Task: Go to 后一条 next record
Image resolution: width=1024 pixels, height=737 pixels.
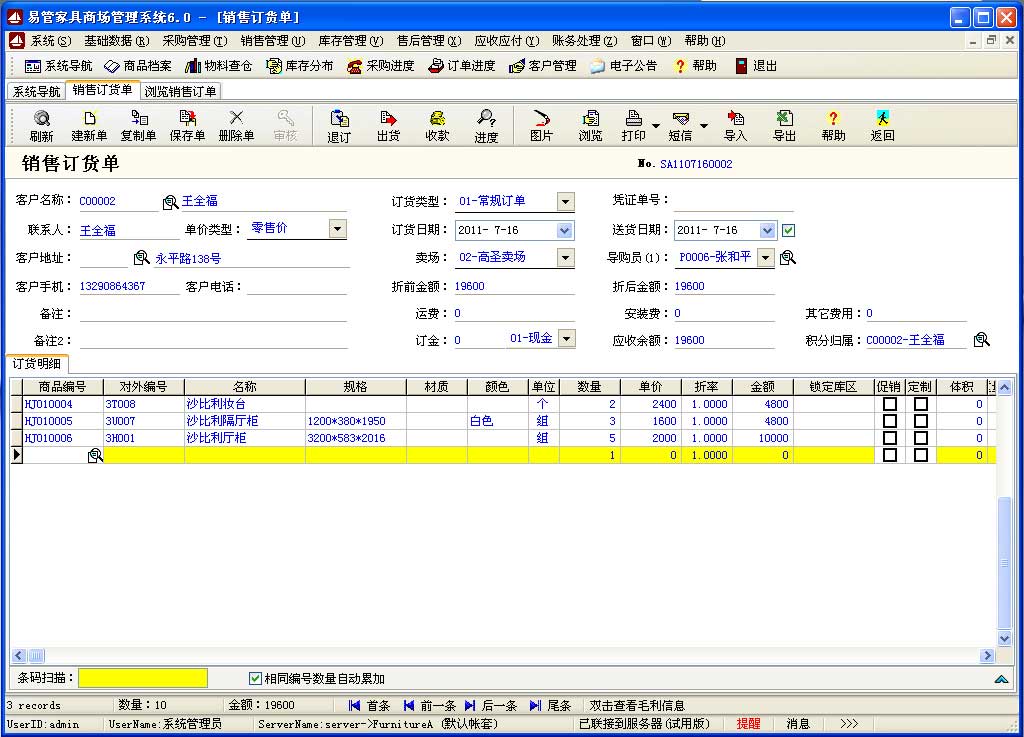Action: click(x=490, y=705)
